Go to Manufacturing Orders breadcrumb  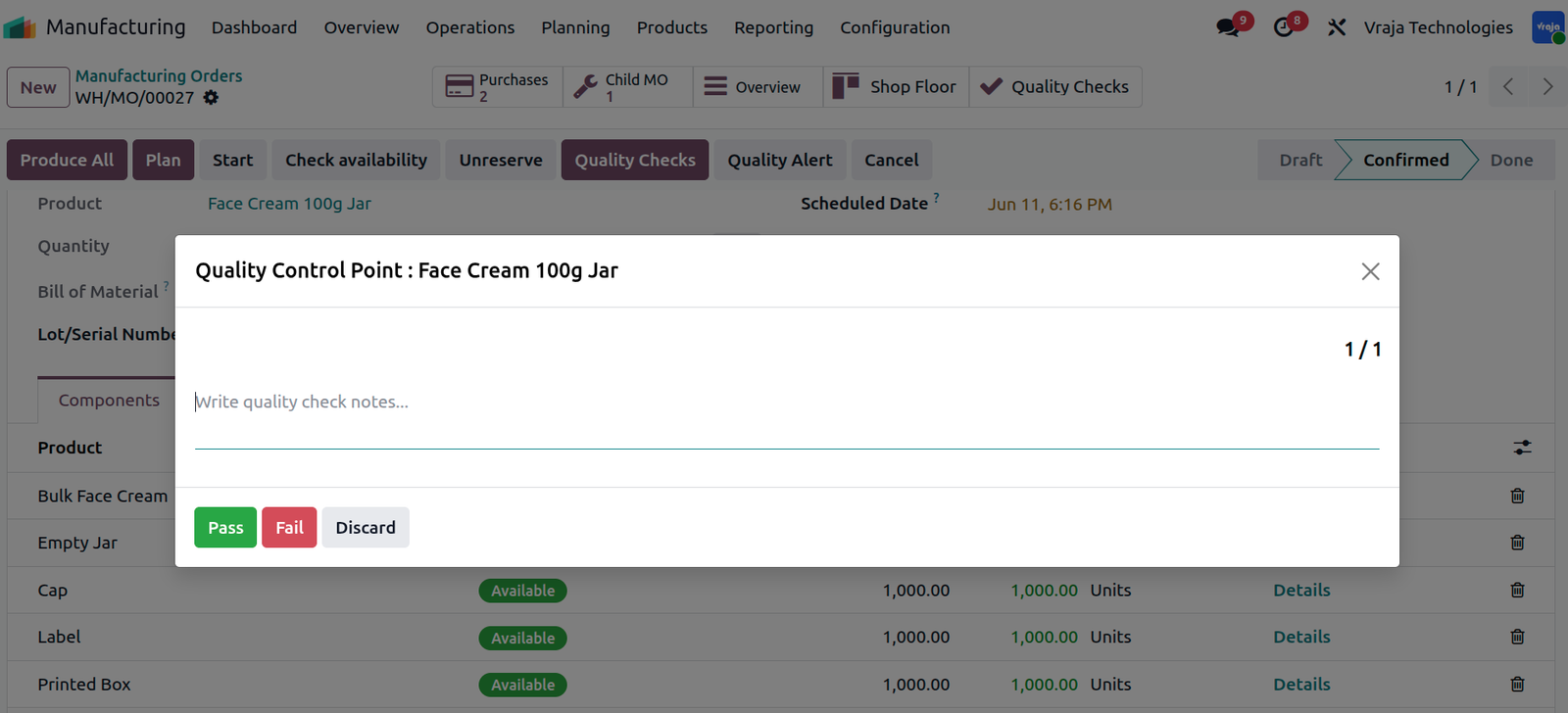159,75
